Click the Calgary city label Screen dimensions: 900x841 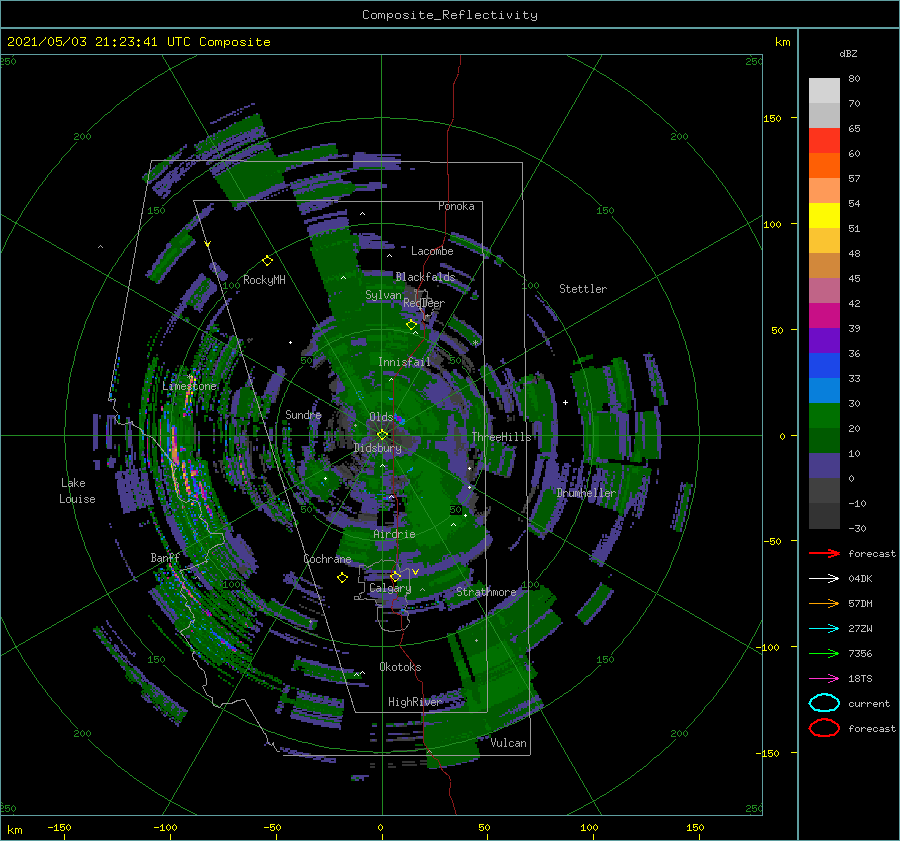coord(390,588)
